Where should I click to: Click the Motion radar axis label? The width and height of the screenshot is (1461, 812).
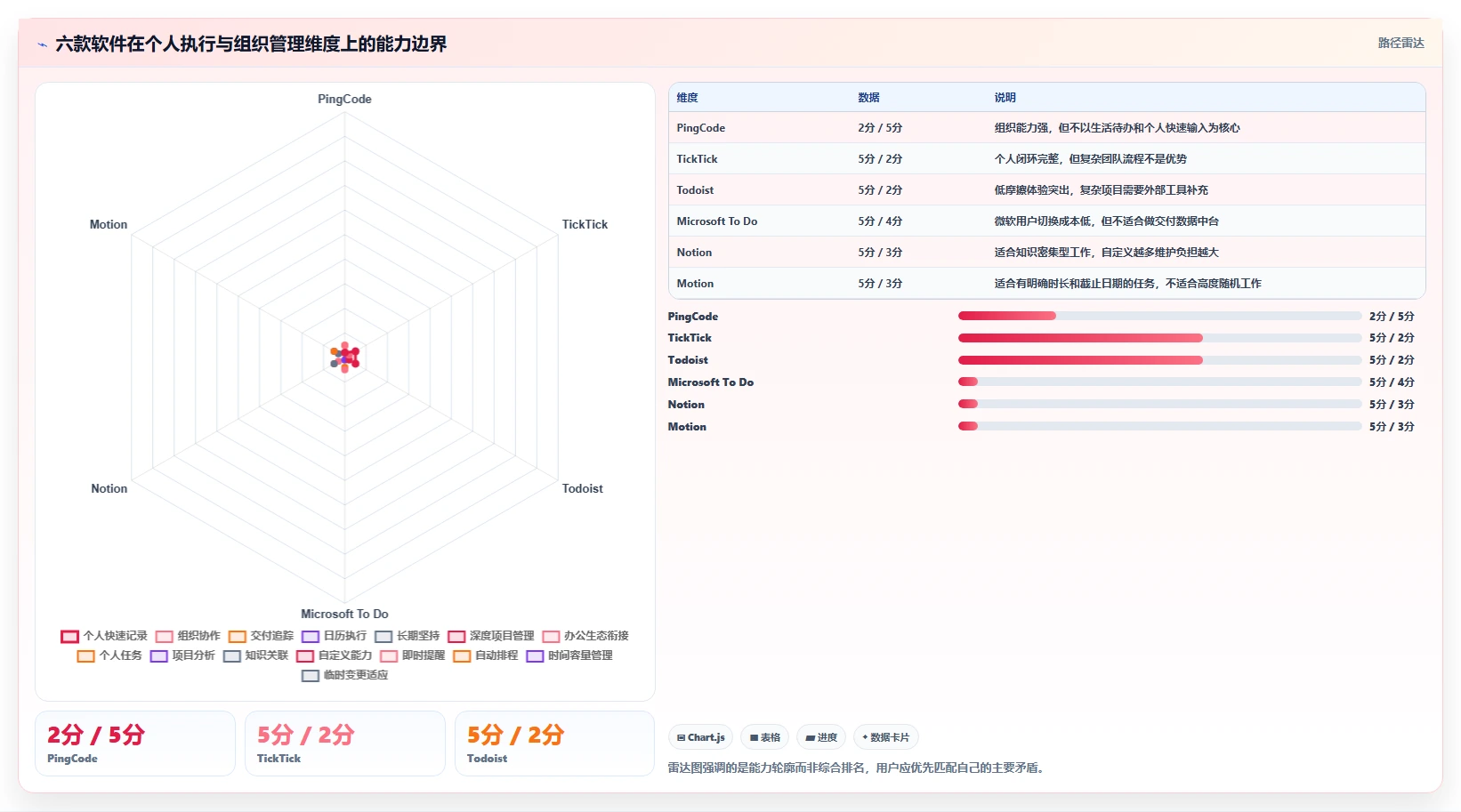(109, 224)
